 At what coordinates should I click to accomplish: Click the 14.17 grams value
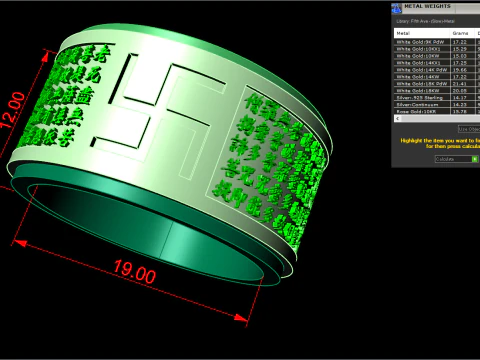pyautogui.click(x=460, y=98)
